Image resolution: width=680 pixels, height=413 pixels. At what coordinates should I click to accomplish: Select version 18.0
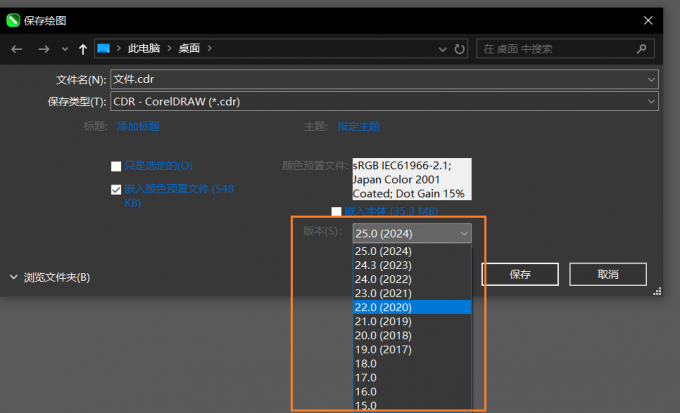pos(412,364)
